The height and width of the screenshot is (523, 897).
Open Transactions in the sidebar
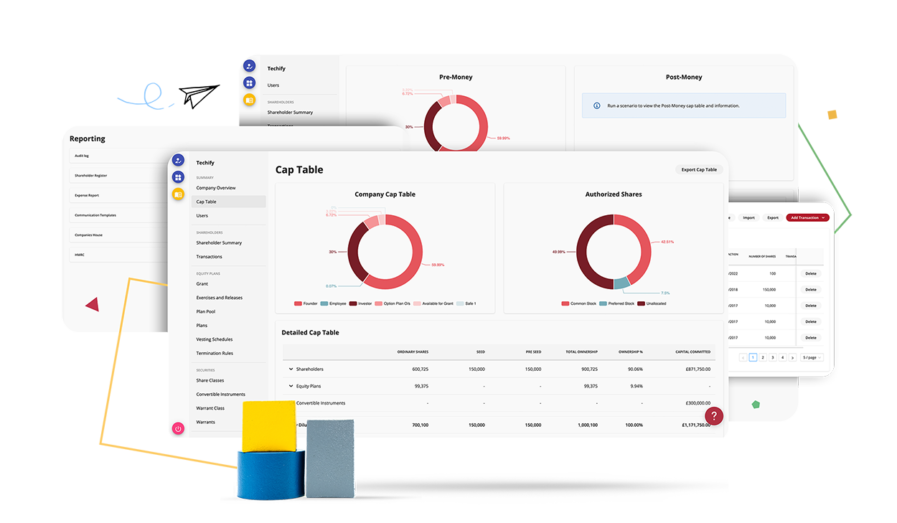pos(209,256)
